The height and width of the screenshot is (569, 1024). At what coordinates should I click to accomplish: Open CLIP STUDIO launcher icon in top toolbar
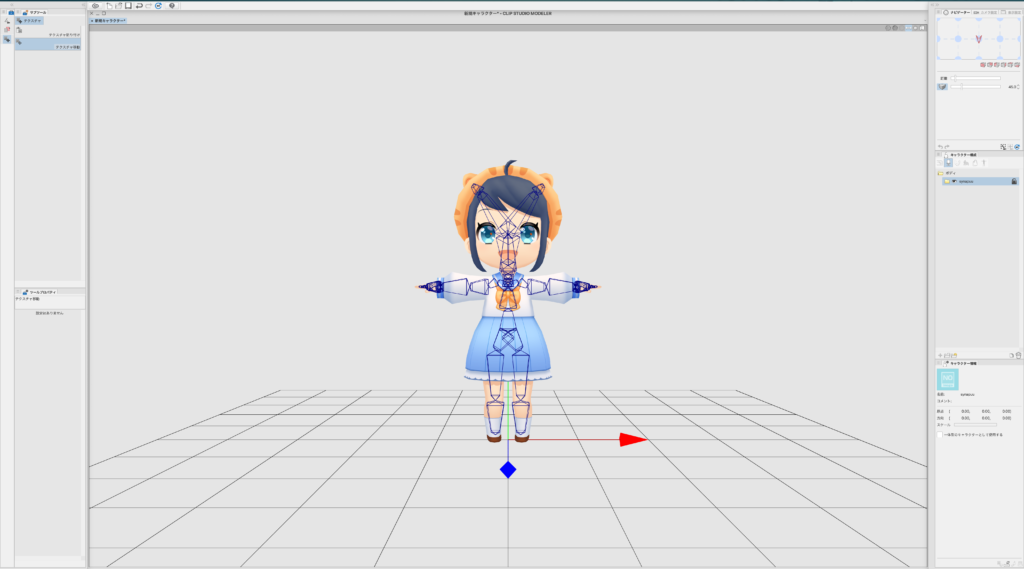(95, 6)
